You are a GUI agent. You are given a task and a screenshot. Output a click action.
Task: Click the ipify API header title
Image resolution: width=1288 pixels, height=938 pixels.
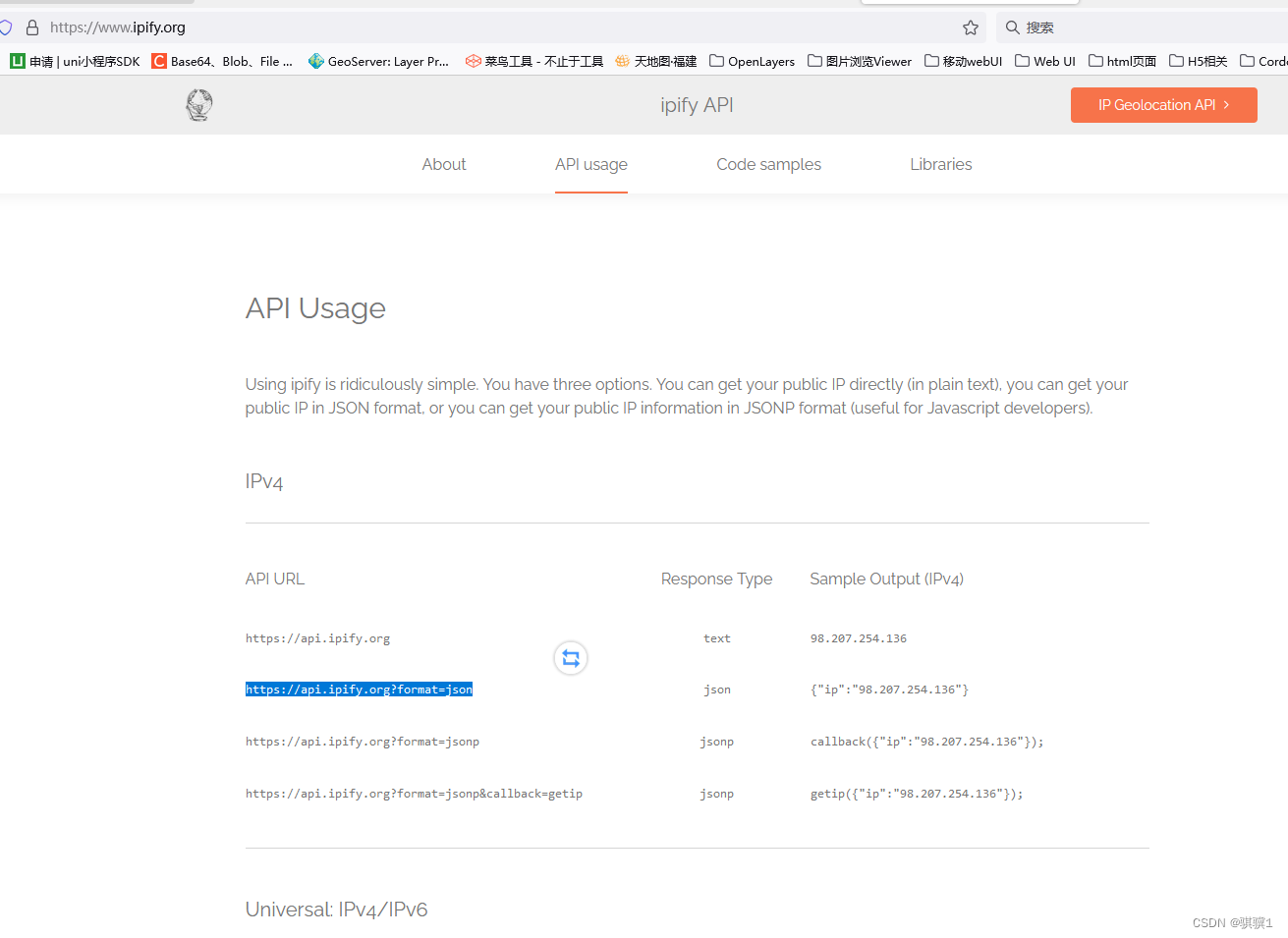pyautogui.click(x=697, y=105)
